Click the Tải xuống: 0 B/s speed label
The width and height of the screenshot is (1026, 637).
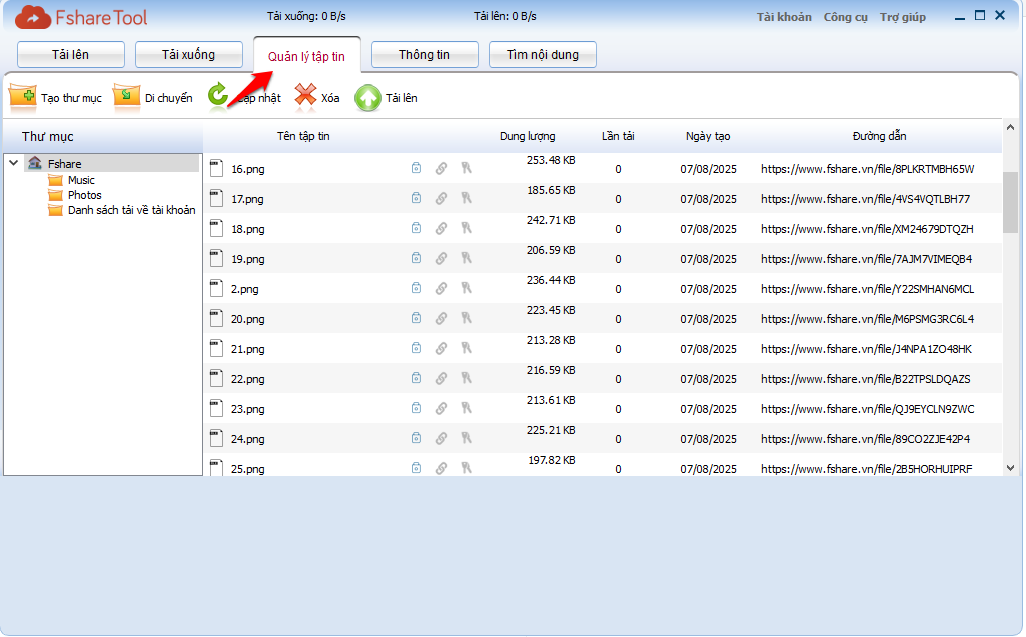pyautogui.click(x=306, y=16)
